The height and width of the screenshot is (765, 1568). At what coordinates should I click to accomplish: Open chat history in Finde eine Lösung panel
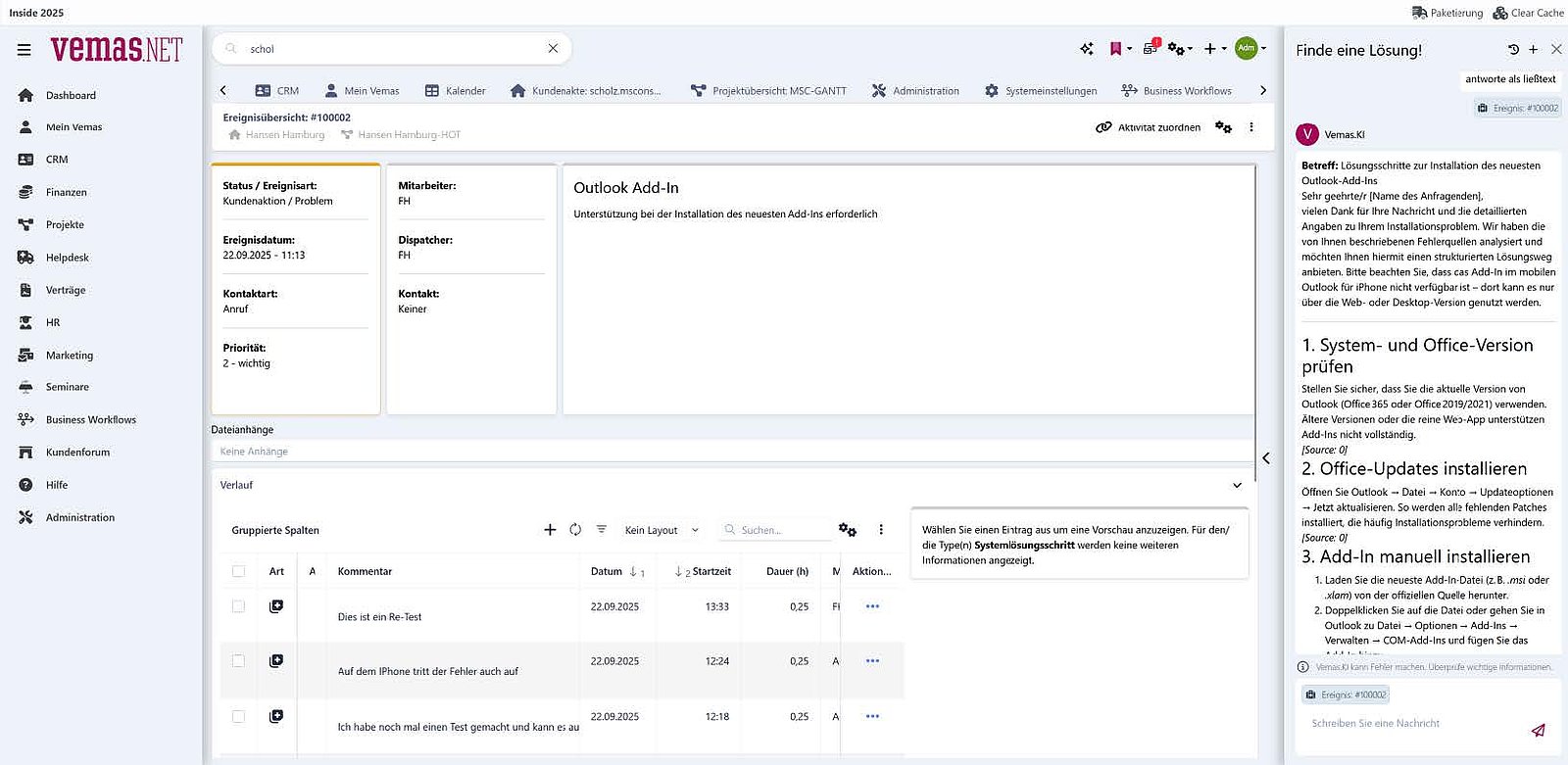pos(1513,50)
